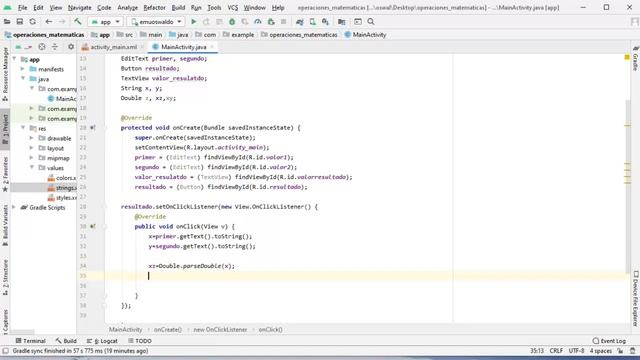640x360 pixels.
Task: Click the operaciones_matematicas project breadcrumb
Action: coord(44,35)
